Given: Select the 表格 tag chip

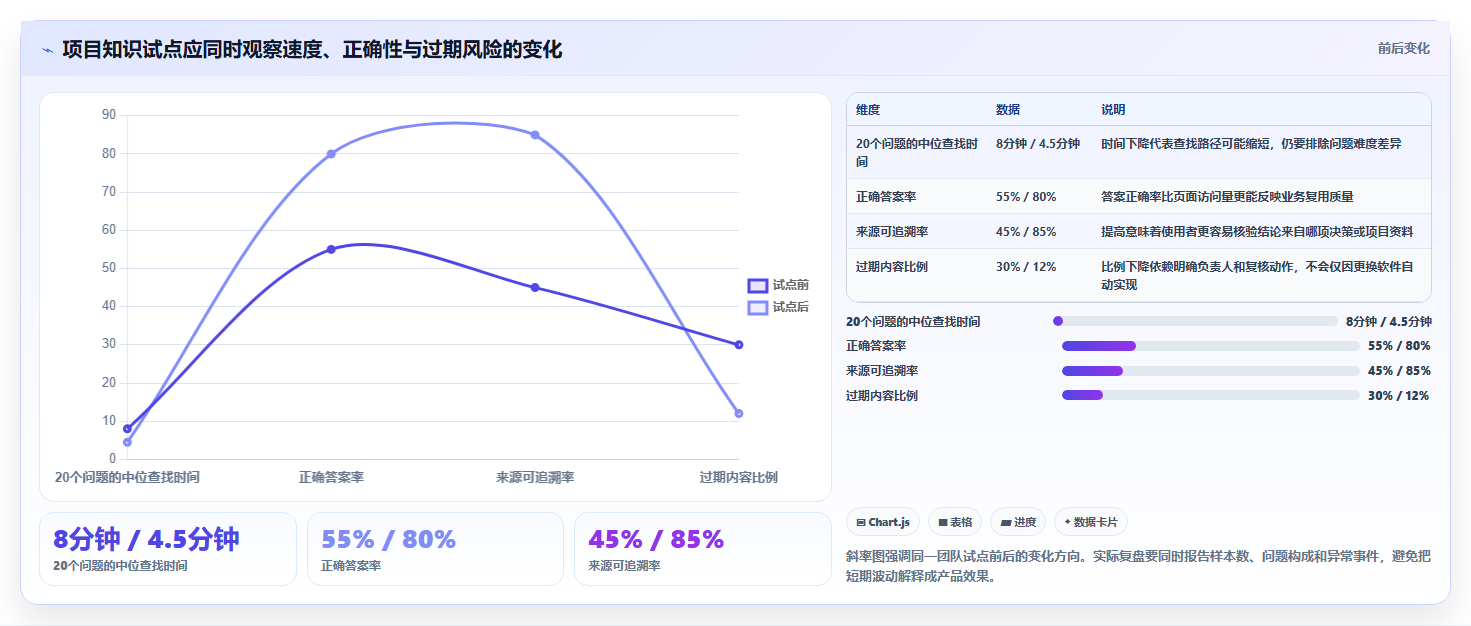Looking at the screenshot, I should [955, 522].
